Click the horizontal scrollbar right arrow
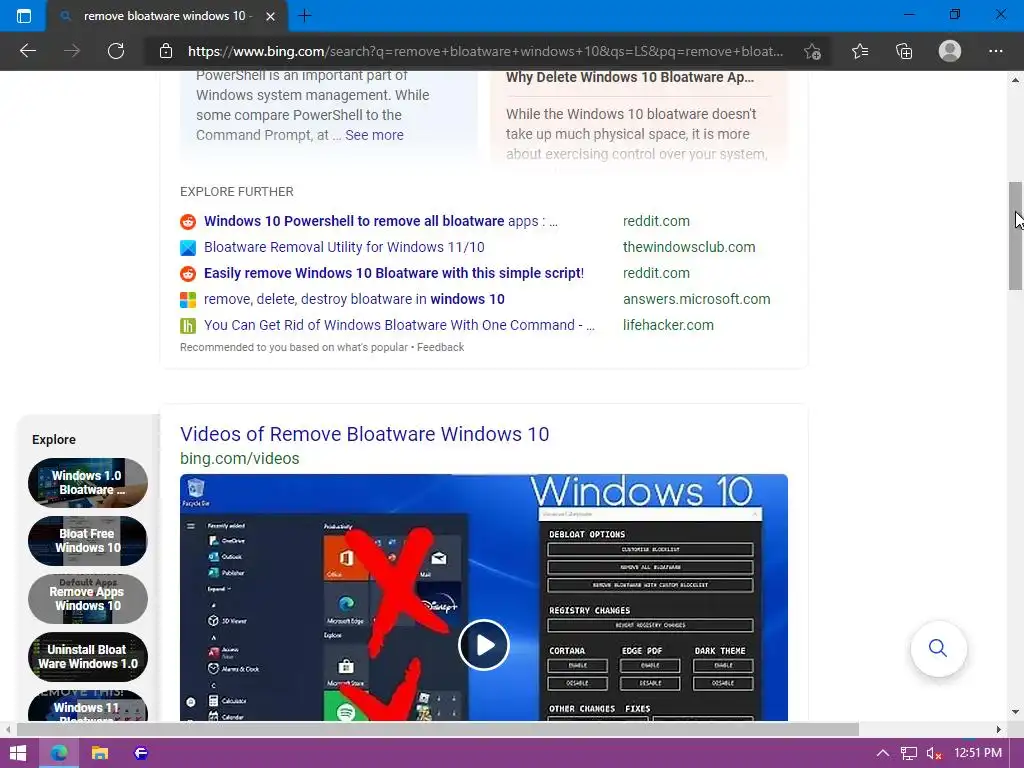 tap(999, 729)
